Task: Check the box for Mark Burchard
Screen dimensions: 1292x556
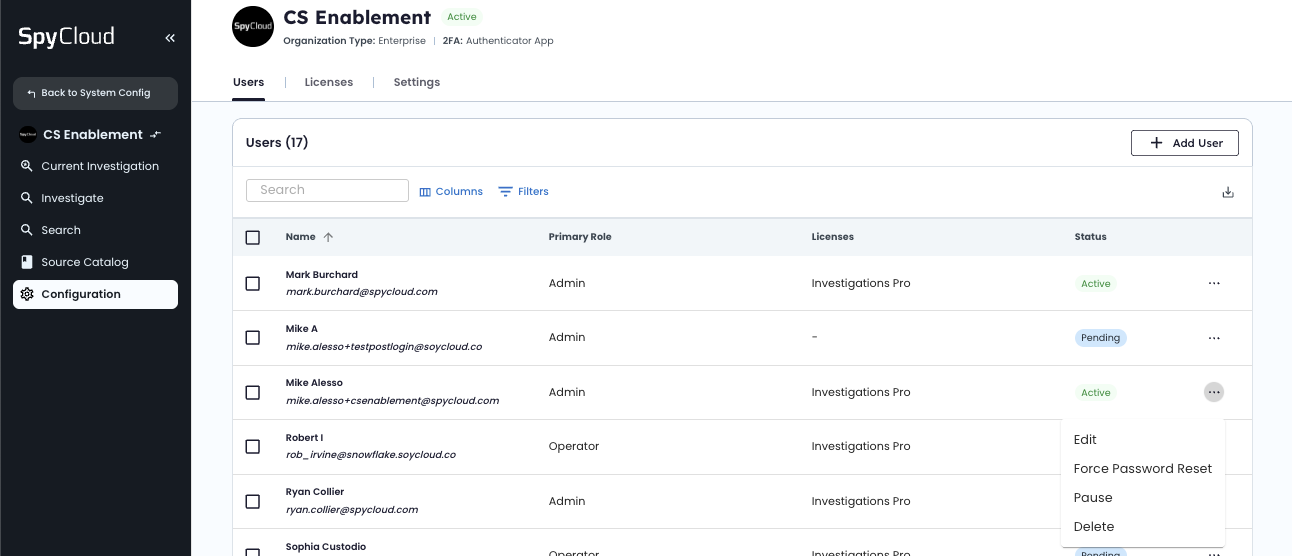Action: click(x=252, y=283)
